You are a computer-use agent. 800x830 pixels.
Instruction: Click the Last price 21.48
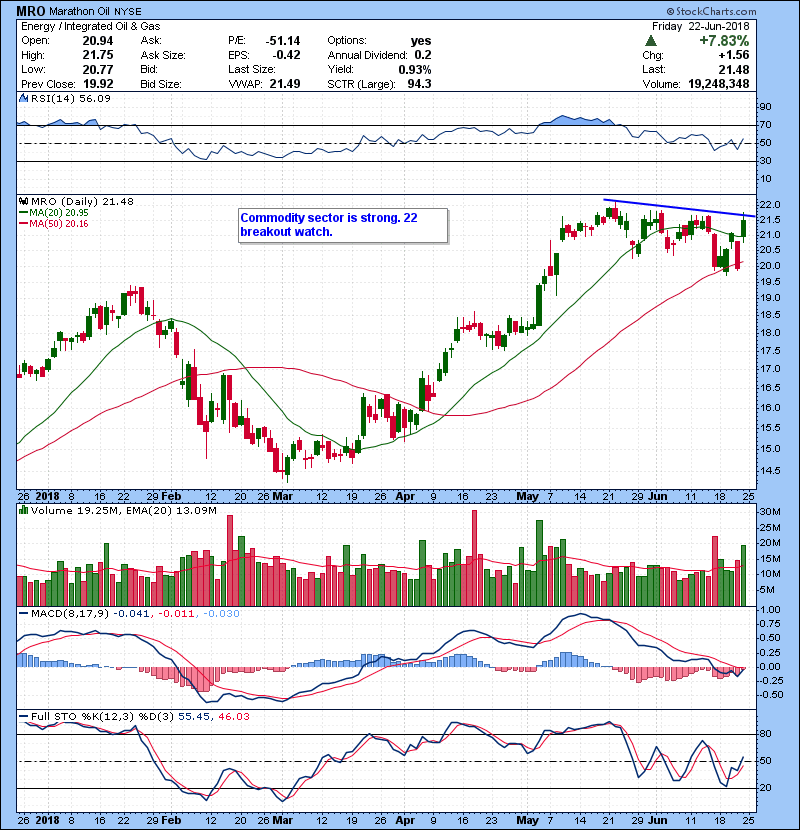click(734, 69)
